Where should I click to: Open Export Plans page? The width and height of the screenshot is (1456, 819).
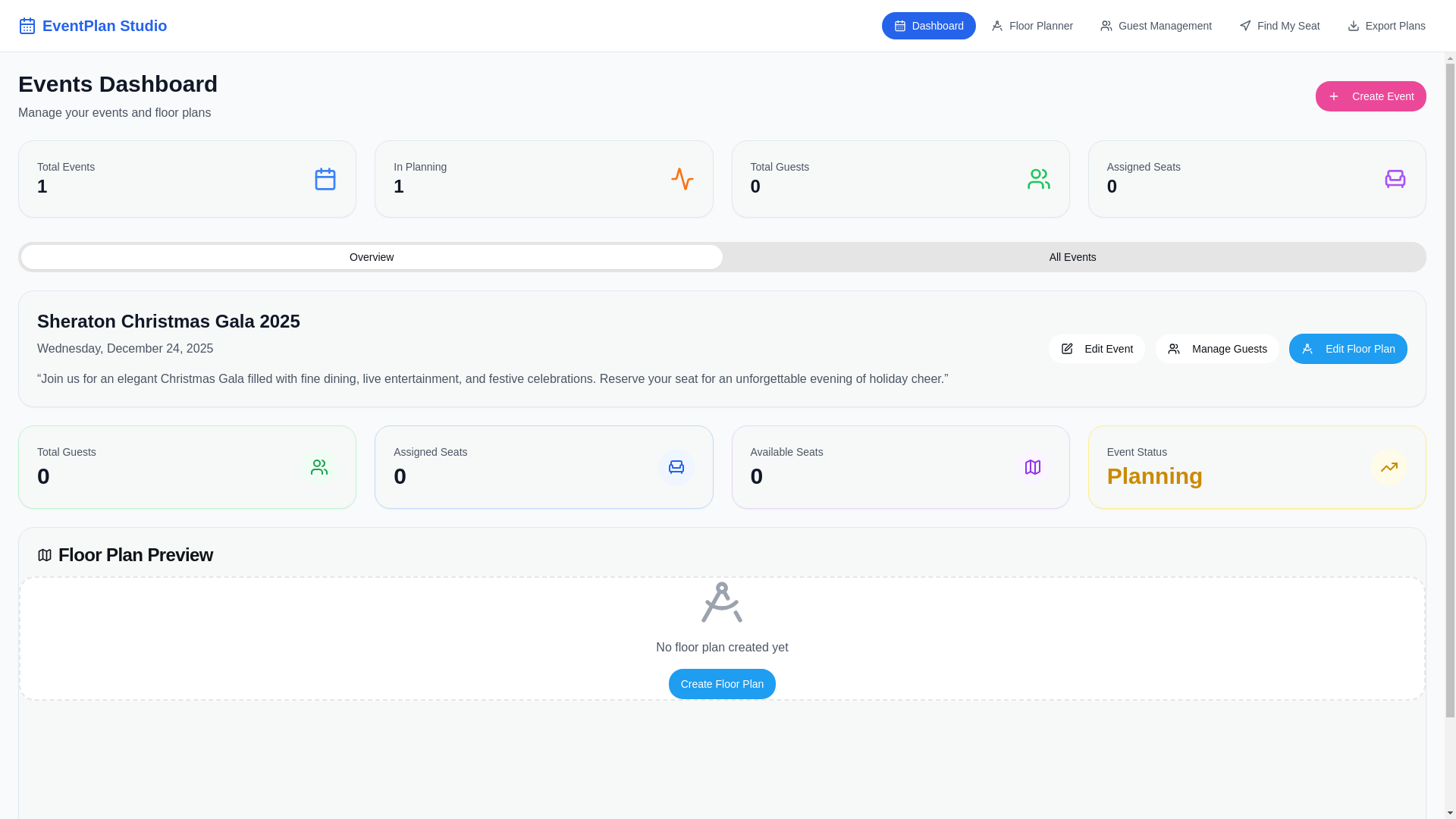click(1386, 26)
